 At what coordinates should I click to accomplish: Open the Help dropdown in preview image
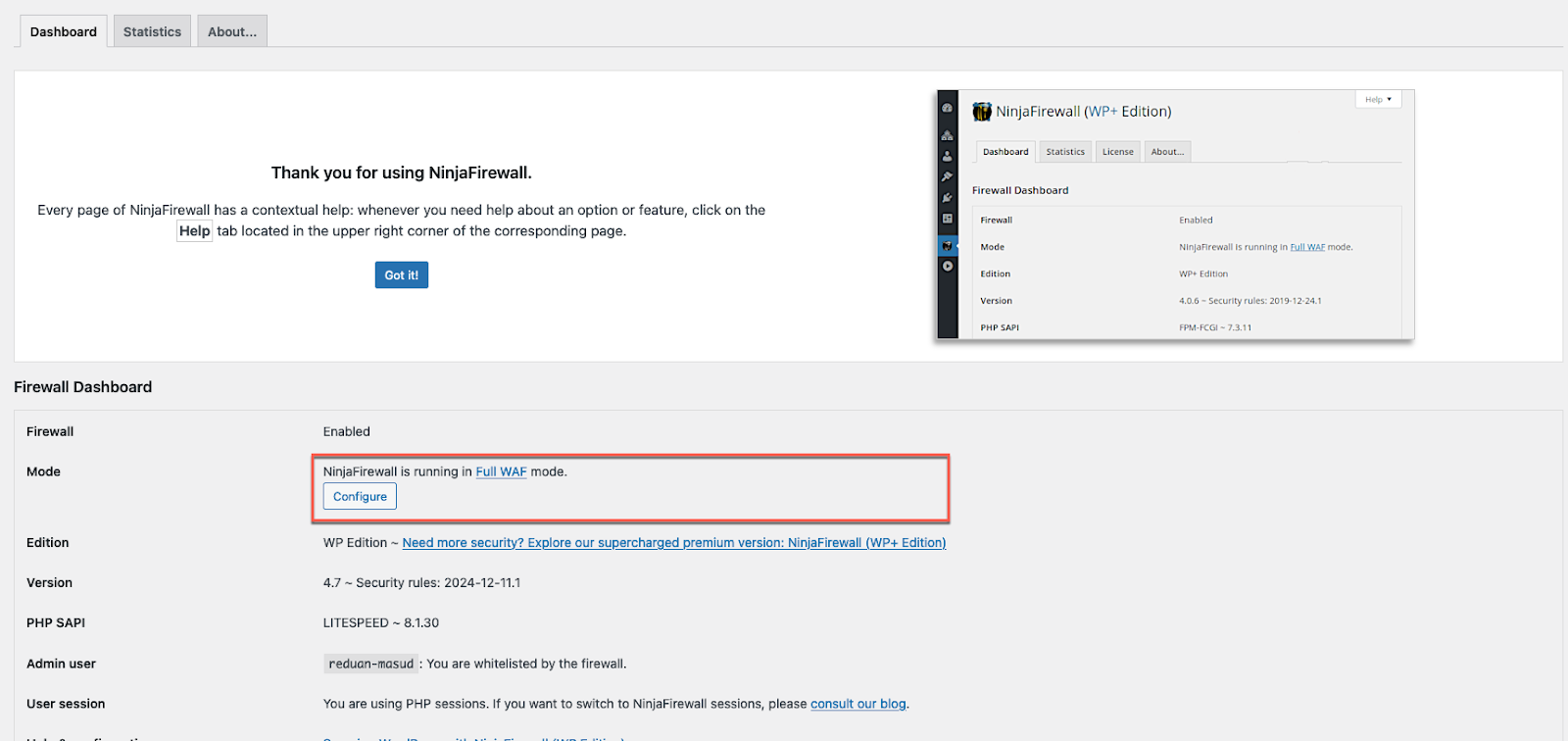[1378, 99]
